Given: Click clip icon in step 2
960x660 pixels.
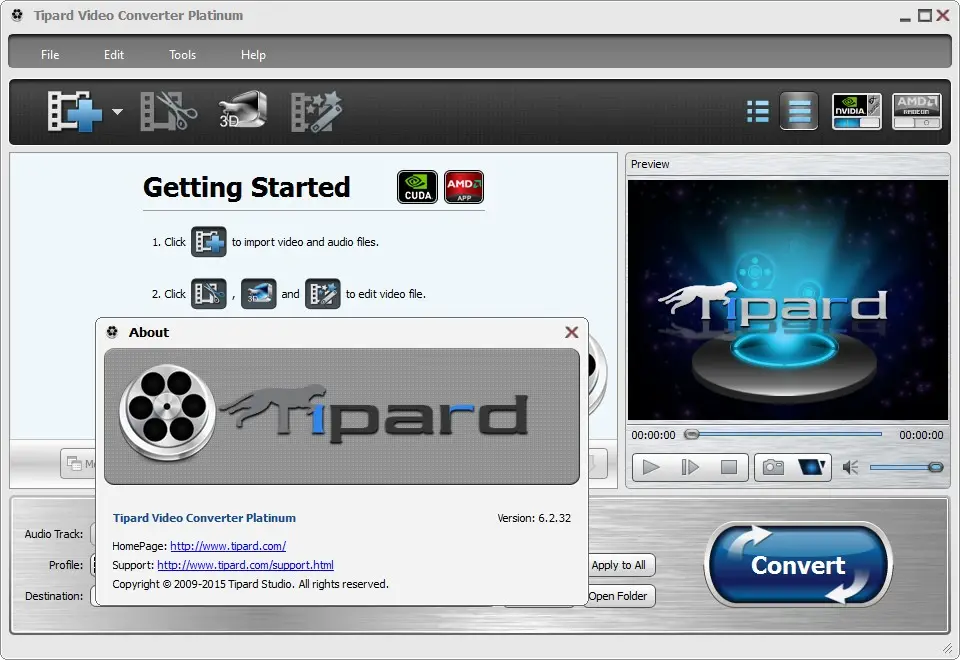Looking at the screenshot, I should (x=209, y=294).
